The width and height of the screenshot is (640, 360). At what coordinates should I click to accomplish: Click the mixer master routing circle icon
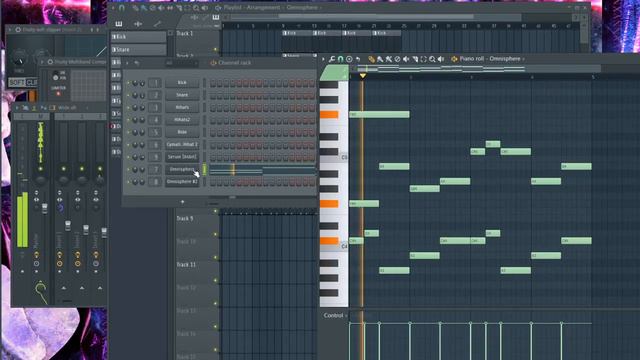click(40, 288)
